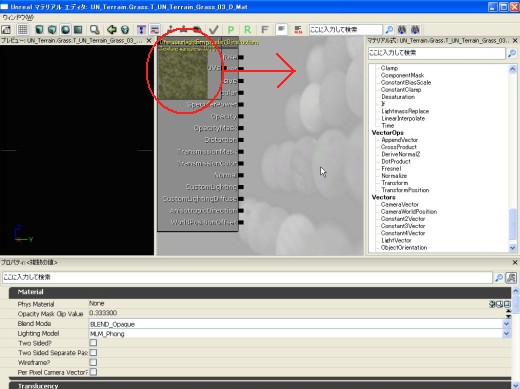Close the material expressions panel
This screenshot has width=520, height=389.
[x=515, y=41]
